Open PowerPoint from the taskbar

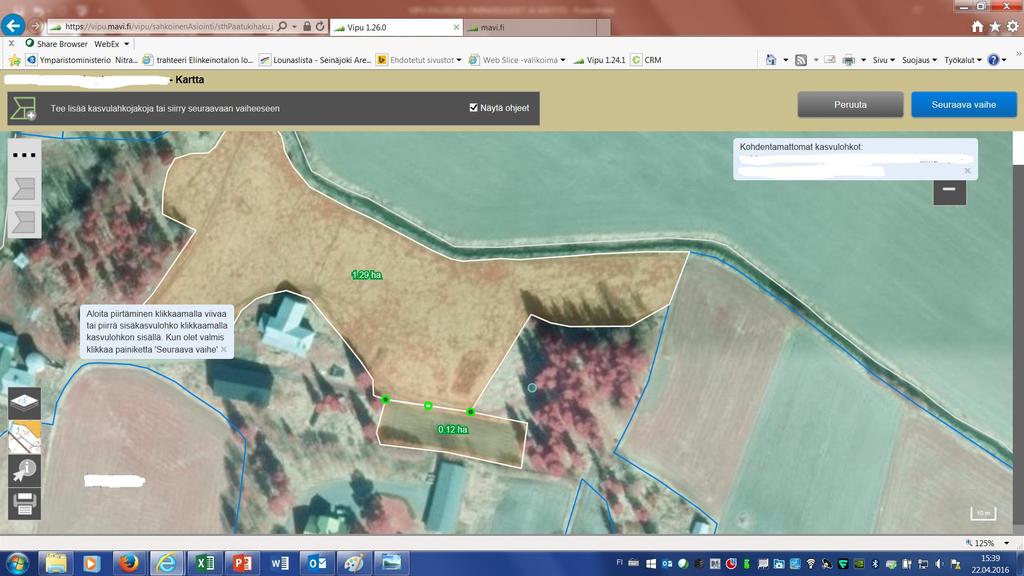[x=242, y=563]
